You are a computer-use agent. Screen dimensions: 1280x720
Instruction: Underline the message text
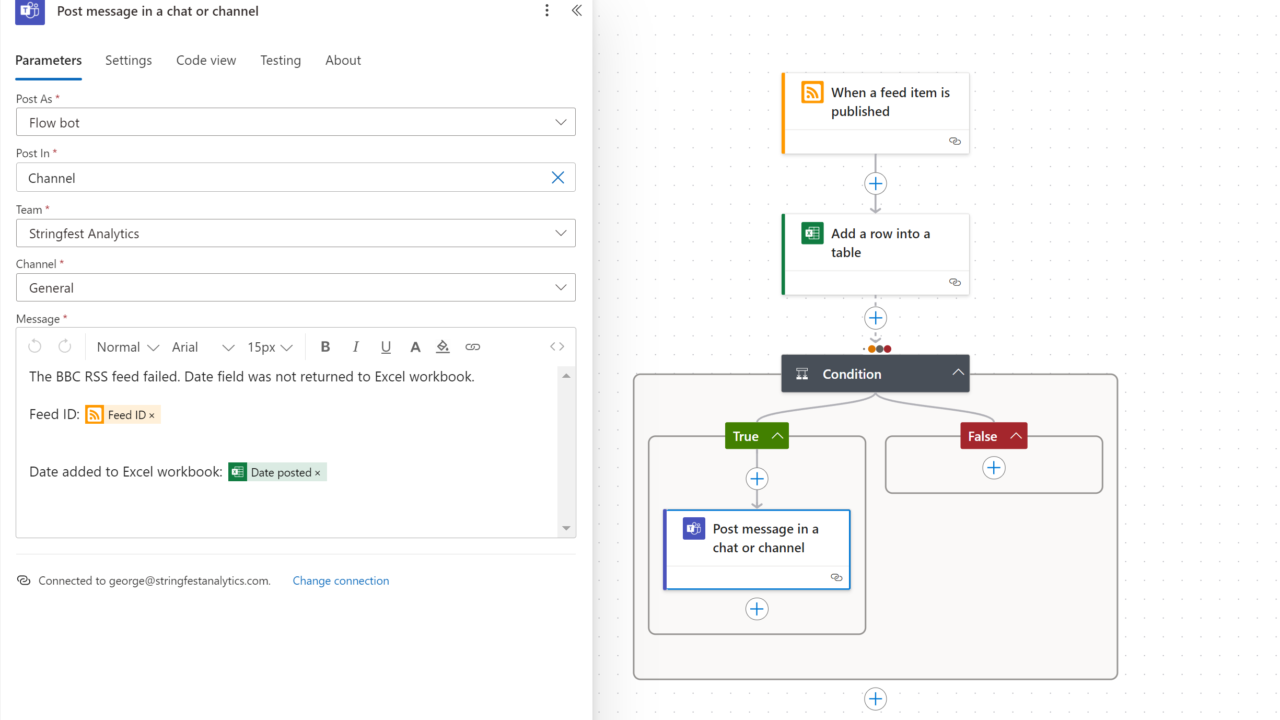[x=385, y=347]
